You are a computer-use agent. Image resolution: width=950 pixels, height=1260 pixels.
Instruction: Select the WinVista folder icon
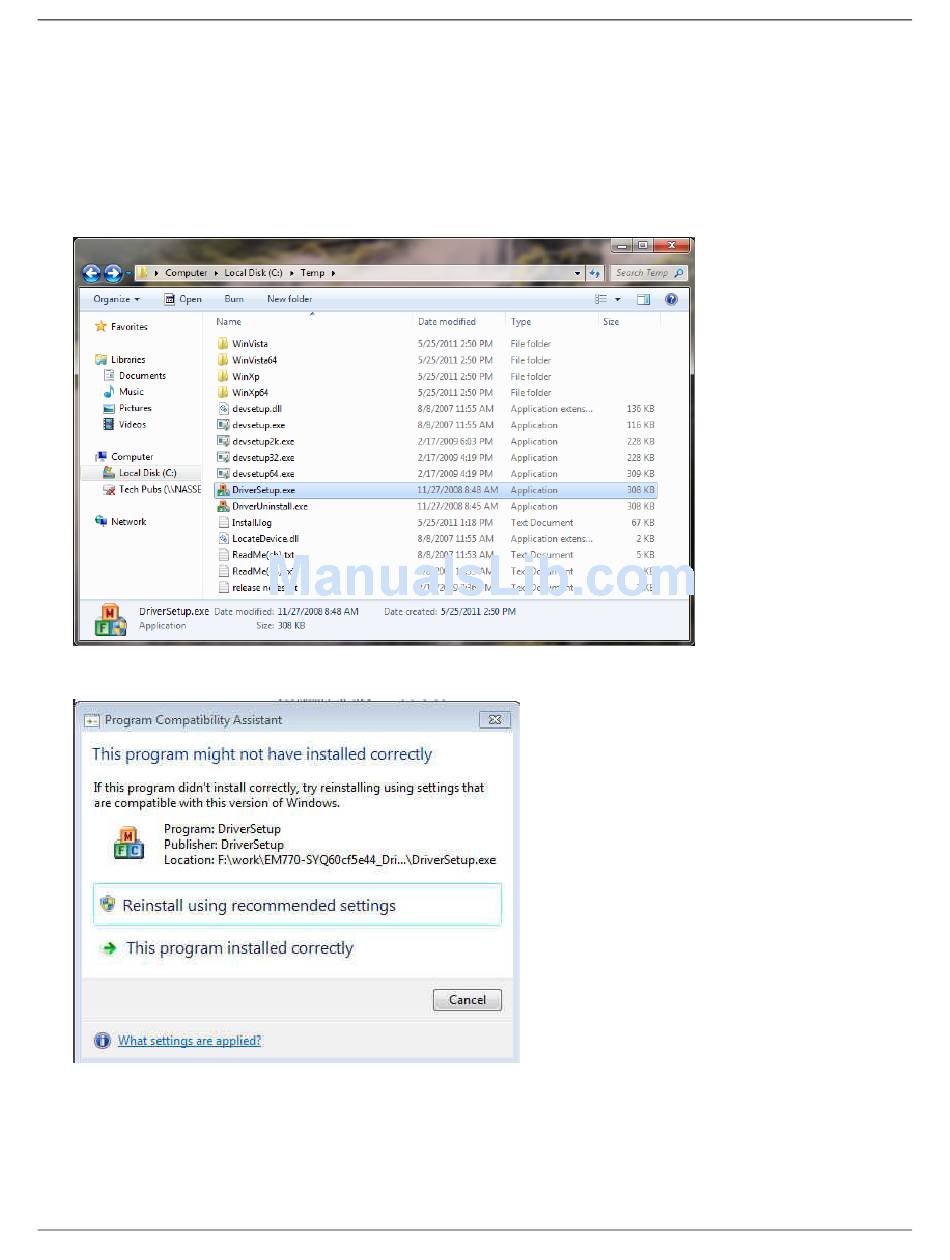point(223,344)
